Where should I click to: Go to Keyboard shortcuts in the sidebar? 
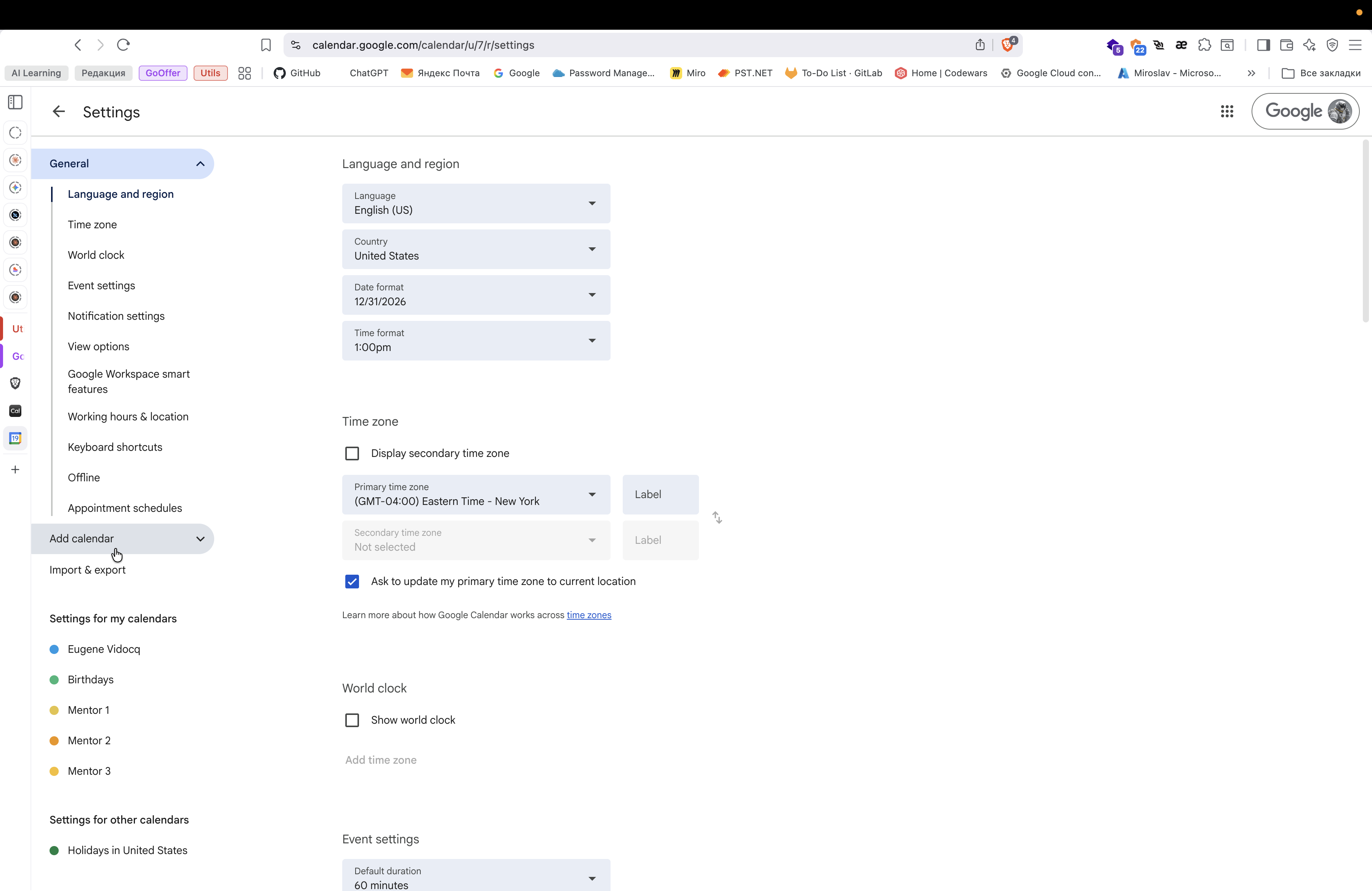pyautogui.click(x=115, y=447)
